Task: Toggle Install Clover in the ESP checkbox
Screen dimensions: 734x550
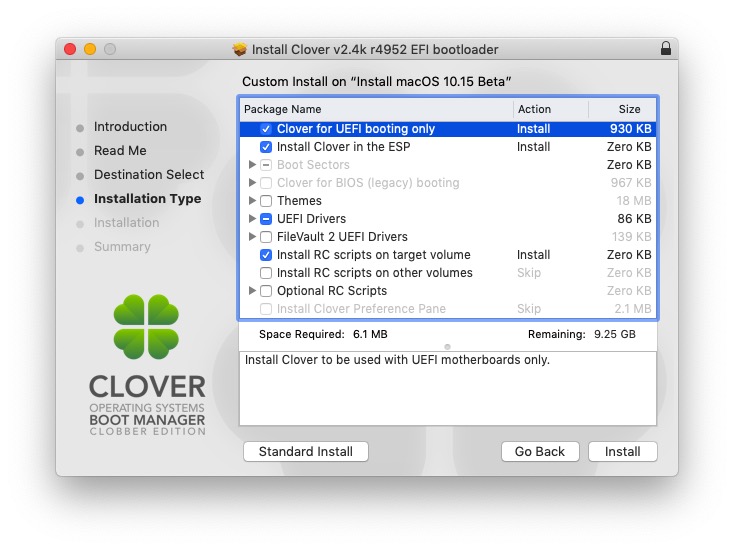Action: click(266, 147)
